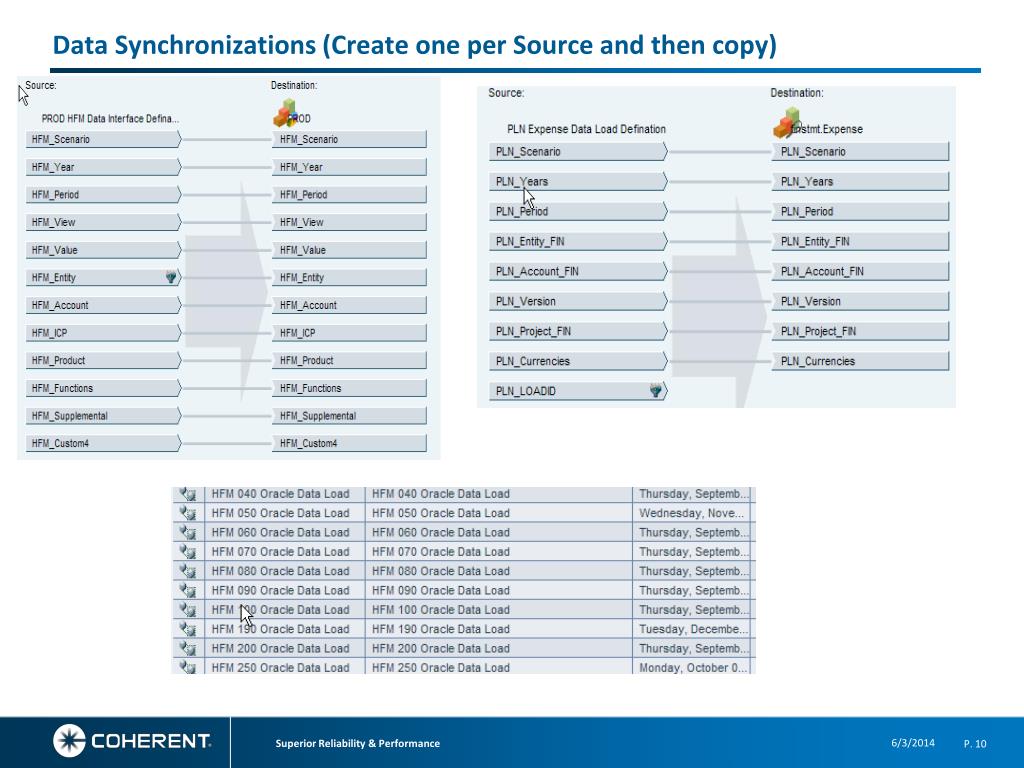Screen dimensions: 1024x768
Task: Select the source HFM_Functions dimension
Action: coord(103,388)
